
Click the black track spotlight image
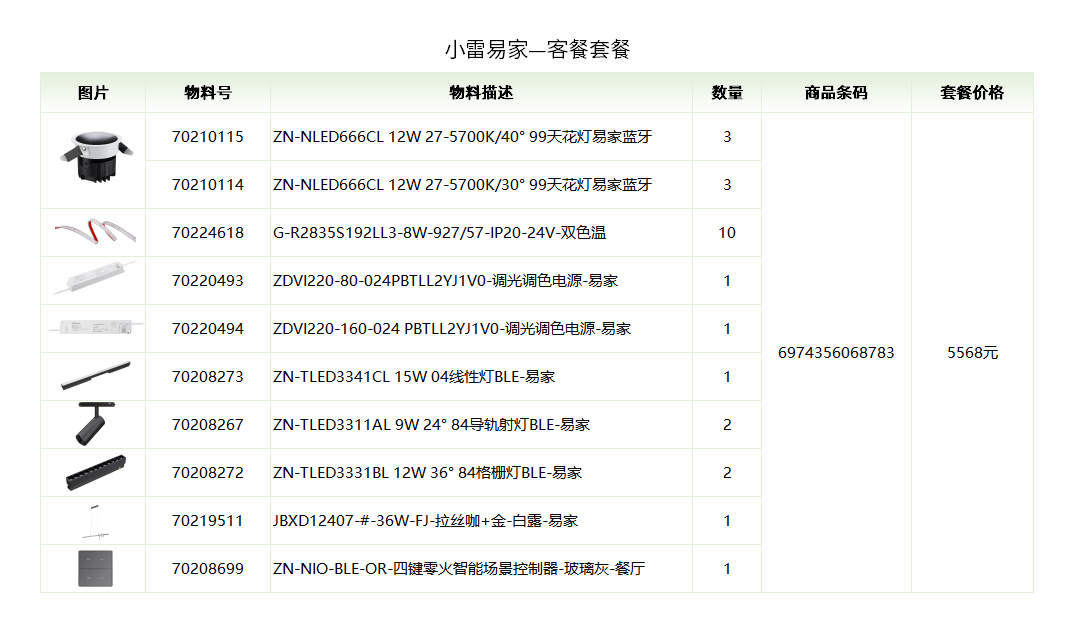click(90, 424)
